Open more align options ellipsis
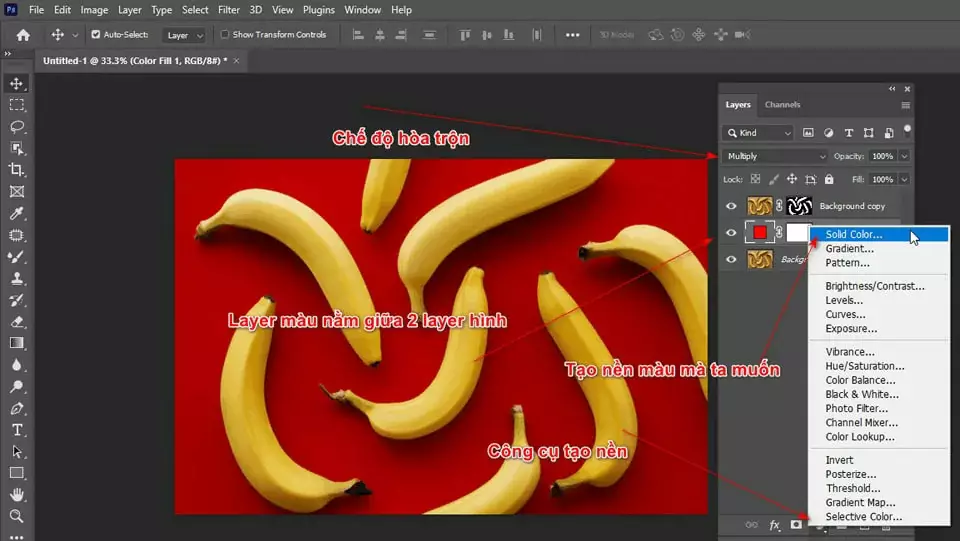The image size is (960, 541). [572, 35]
